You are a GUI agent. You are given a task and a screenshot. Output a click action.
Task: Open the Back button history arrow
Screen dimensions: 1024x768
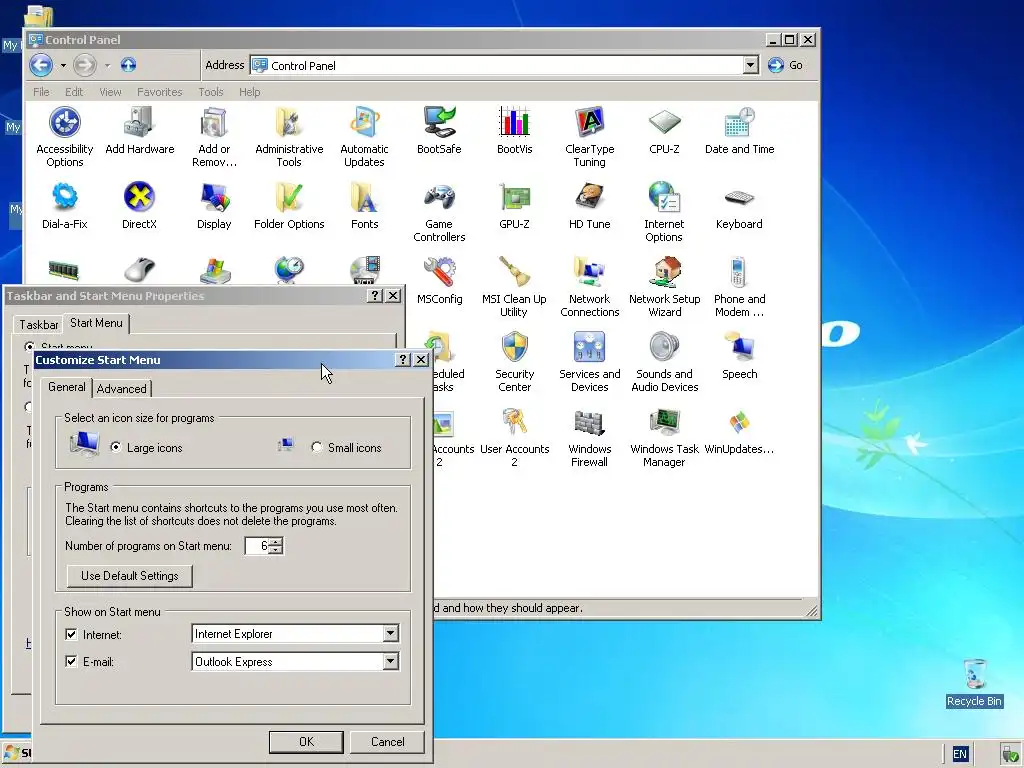pos(63,65)
